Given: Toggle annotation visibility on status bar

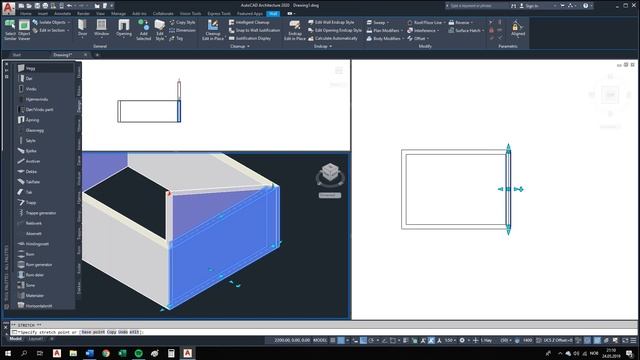Looking at the screenshot, I should pyautogui.click(x=423, y=340).
